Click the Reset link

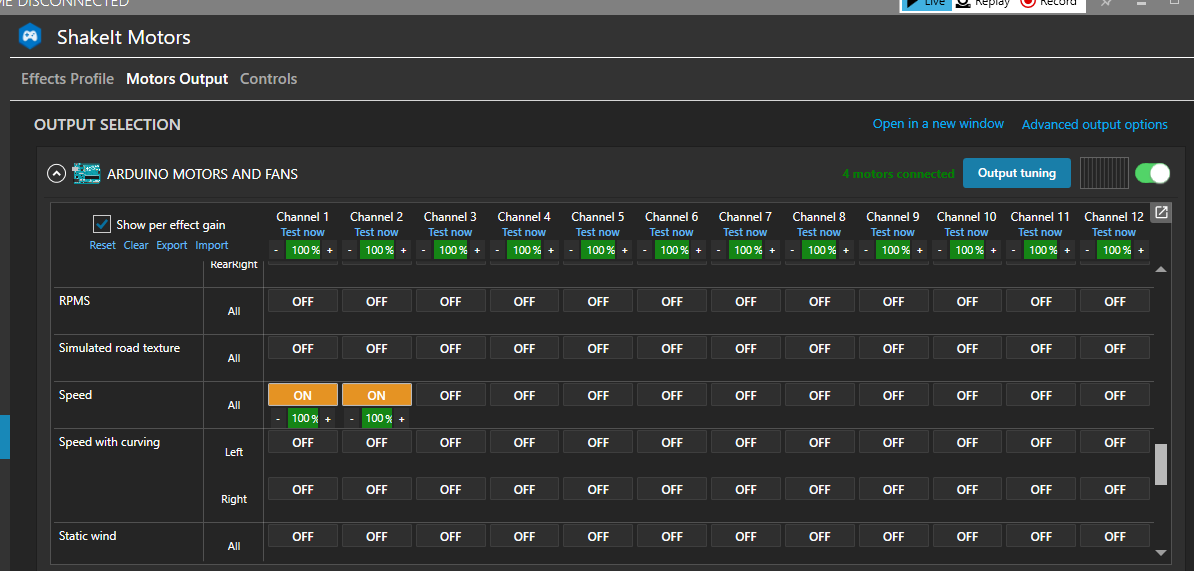[103, 245]
